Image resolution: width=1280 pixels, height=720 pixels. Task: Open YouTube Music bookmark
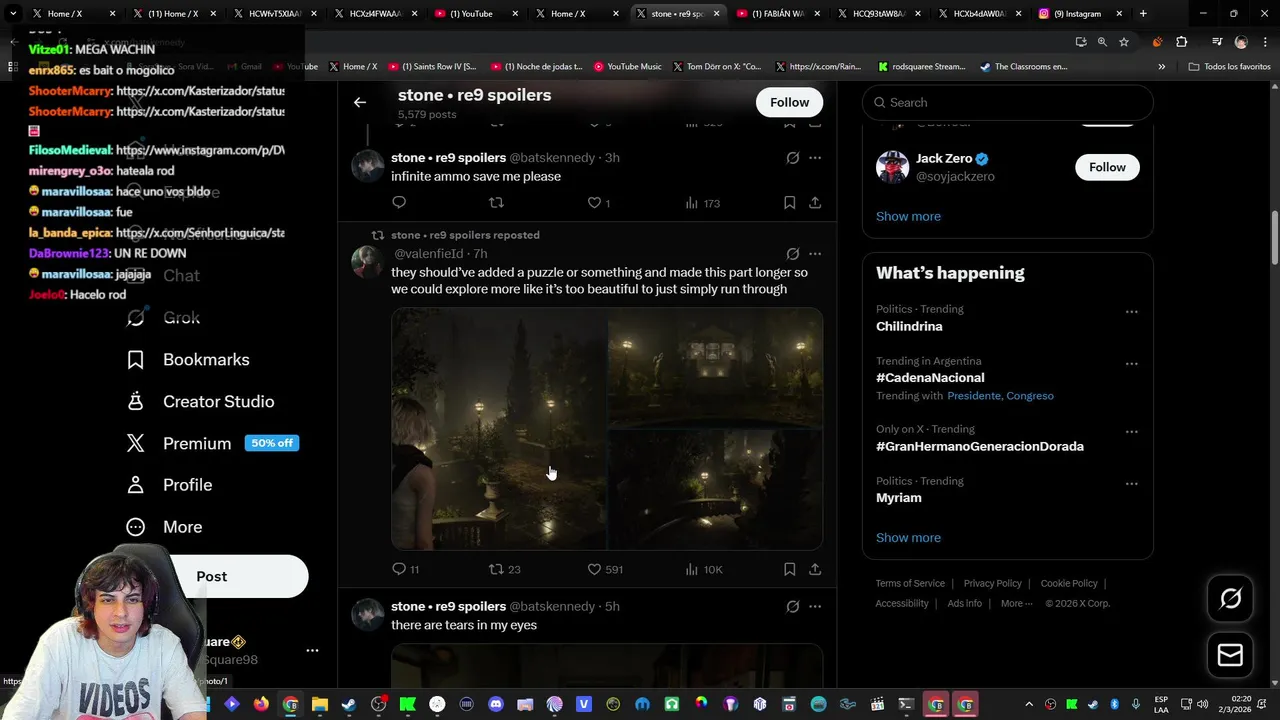[x=627, y=66]
